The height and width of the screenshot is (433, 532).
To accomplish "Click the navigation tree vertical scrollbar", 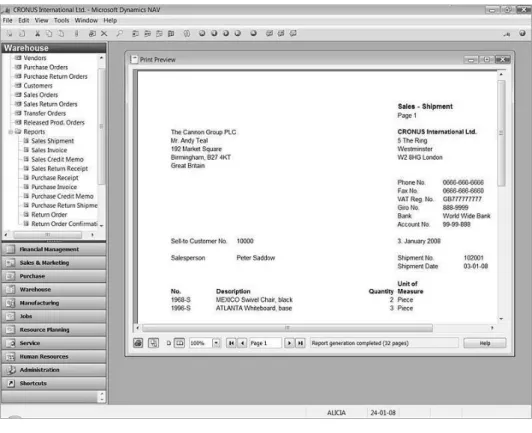I will 101,126.
